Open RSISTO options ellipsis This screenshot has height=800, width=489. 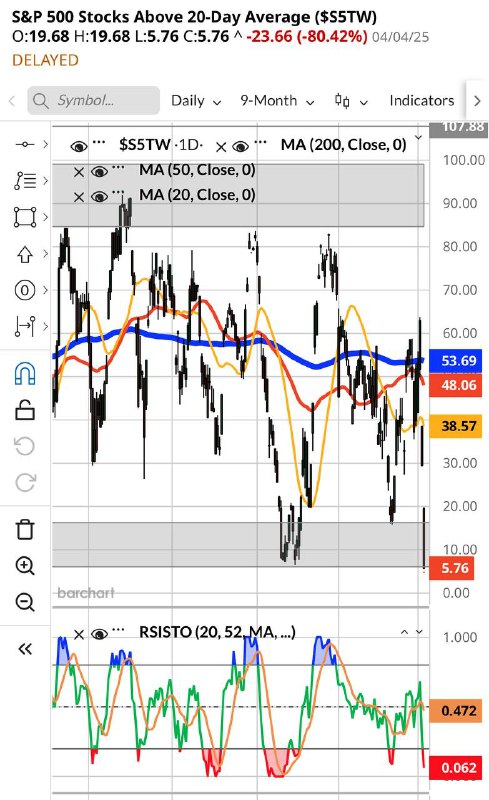click(x=118, y=630)
